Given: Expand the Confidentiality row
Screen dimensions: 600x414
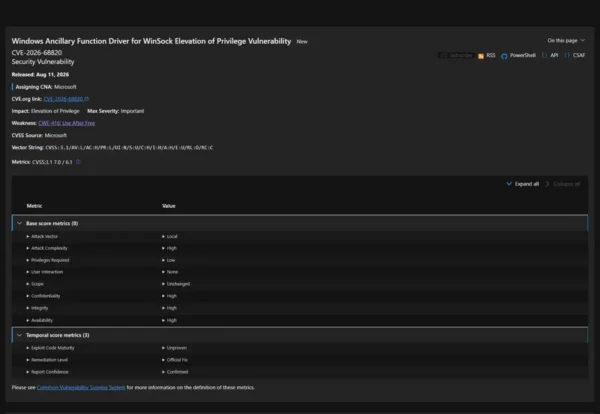Looking at the screenshot, I should point(28,296).
